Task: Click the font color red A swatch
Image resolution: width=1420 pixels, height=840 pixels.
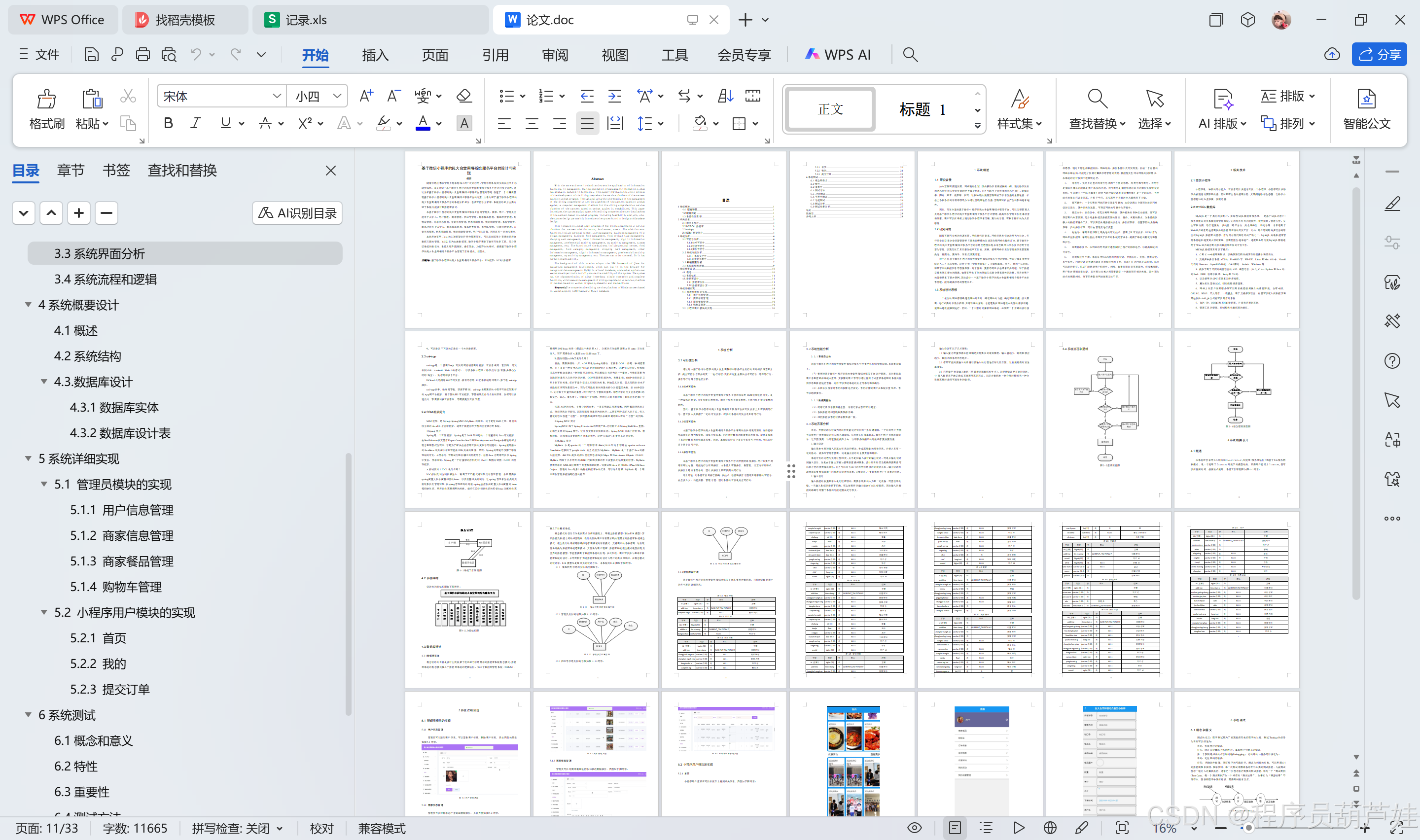Action: pos(423,123)
